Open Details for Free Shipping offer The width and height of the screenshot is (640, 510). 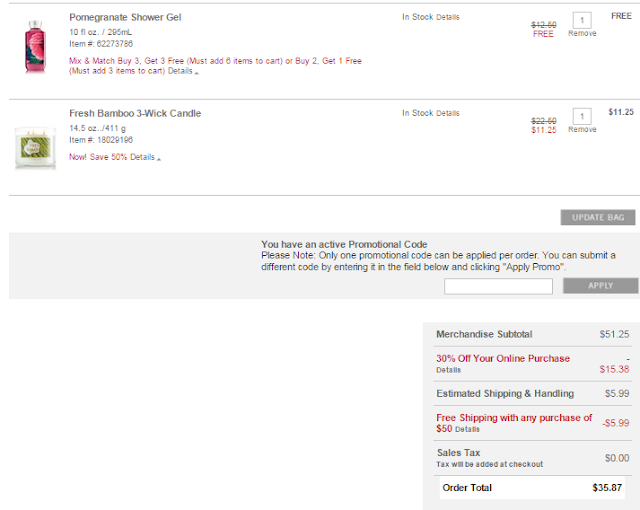(x=467, y=429)
